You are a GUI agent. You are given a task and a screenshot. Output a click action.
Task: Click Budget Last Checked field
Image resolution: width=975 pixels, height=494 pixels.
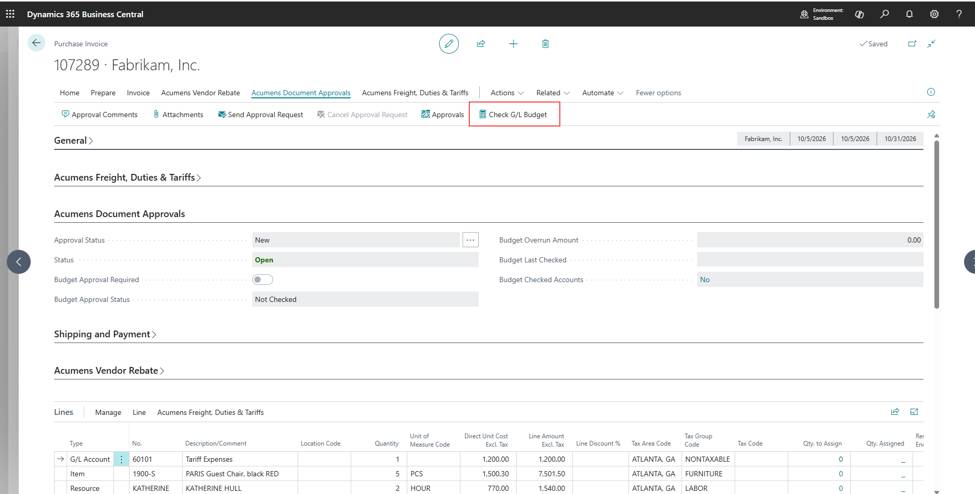pyautogui.click(x=810, y=259)
